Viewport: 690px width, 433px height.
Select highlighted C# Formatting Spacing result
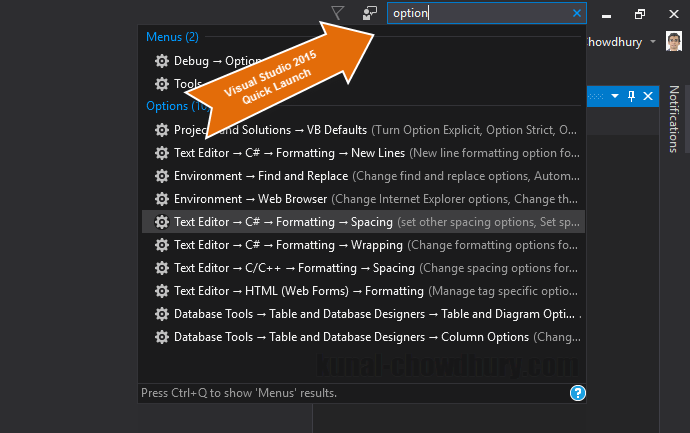363,222
